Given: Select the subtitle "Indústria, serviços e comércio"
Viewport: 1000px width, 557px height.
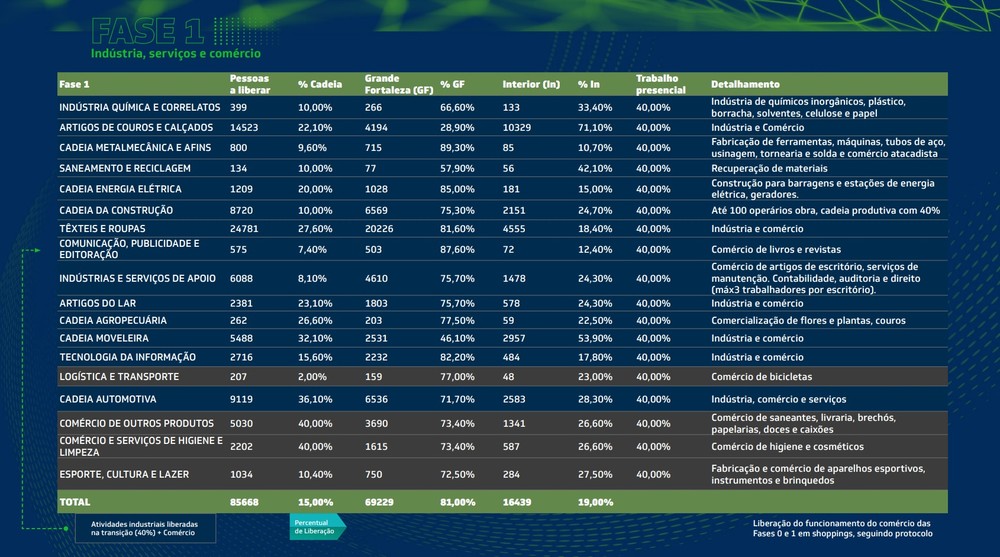Looking at the screenshot, I should point(175,54).
